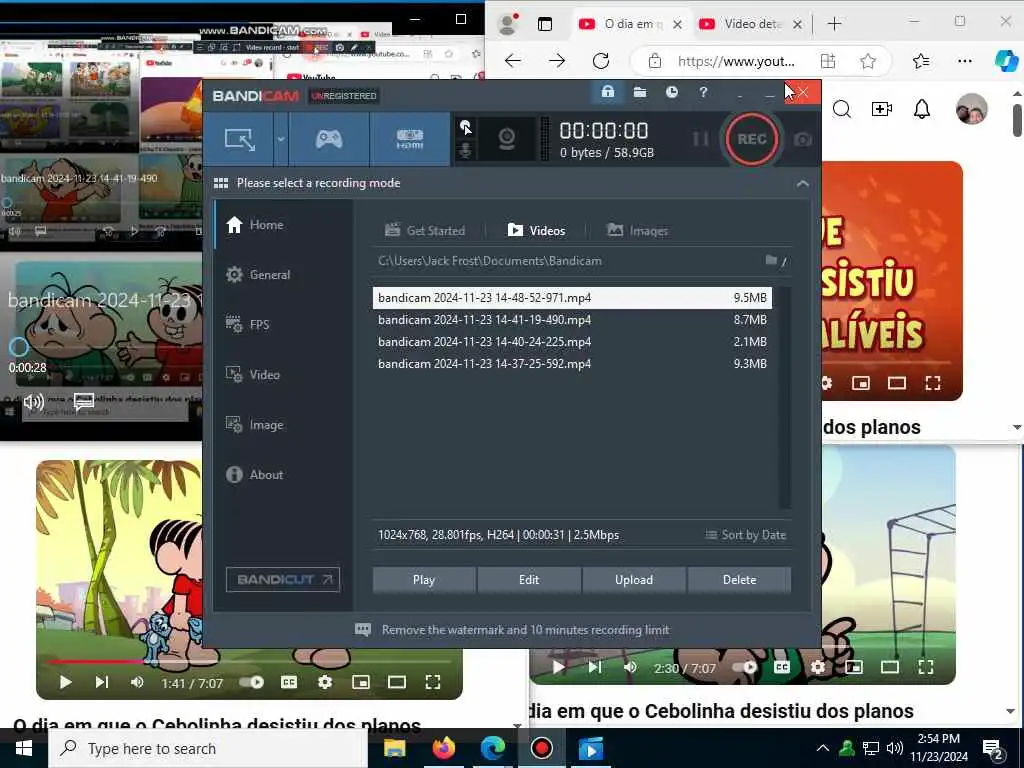
Task: Click the Upload button
Action: click(633, 580)
